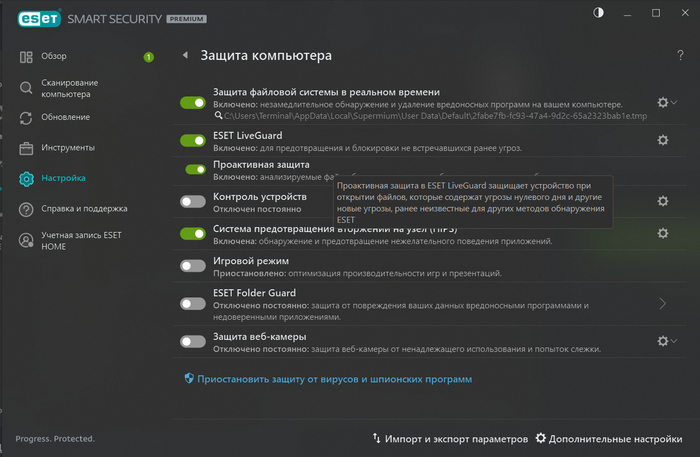700x457 pixels.
Task: Expand real-time protection gear dropdown
Action: coord(667,102)
